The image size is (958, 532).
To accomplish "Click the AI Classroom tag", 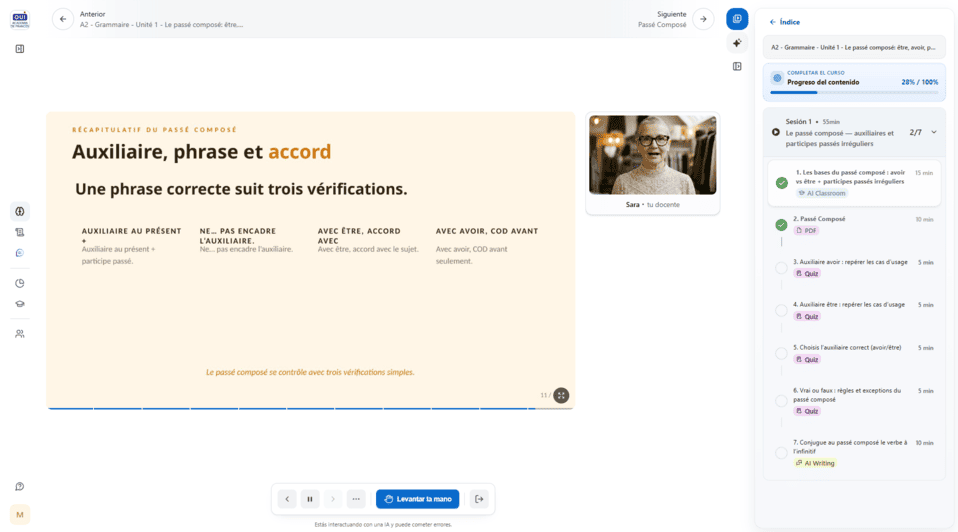I will coord(822,193).
